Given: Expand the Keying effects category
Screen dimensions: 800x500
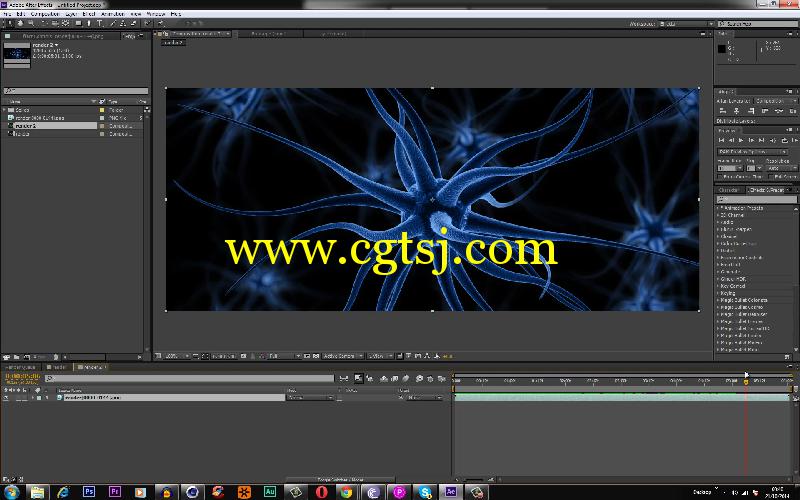Looking at the screenshot, I should click(718, 293).
